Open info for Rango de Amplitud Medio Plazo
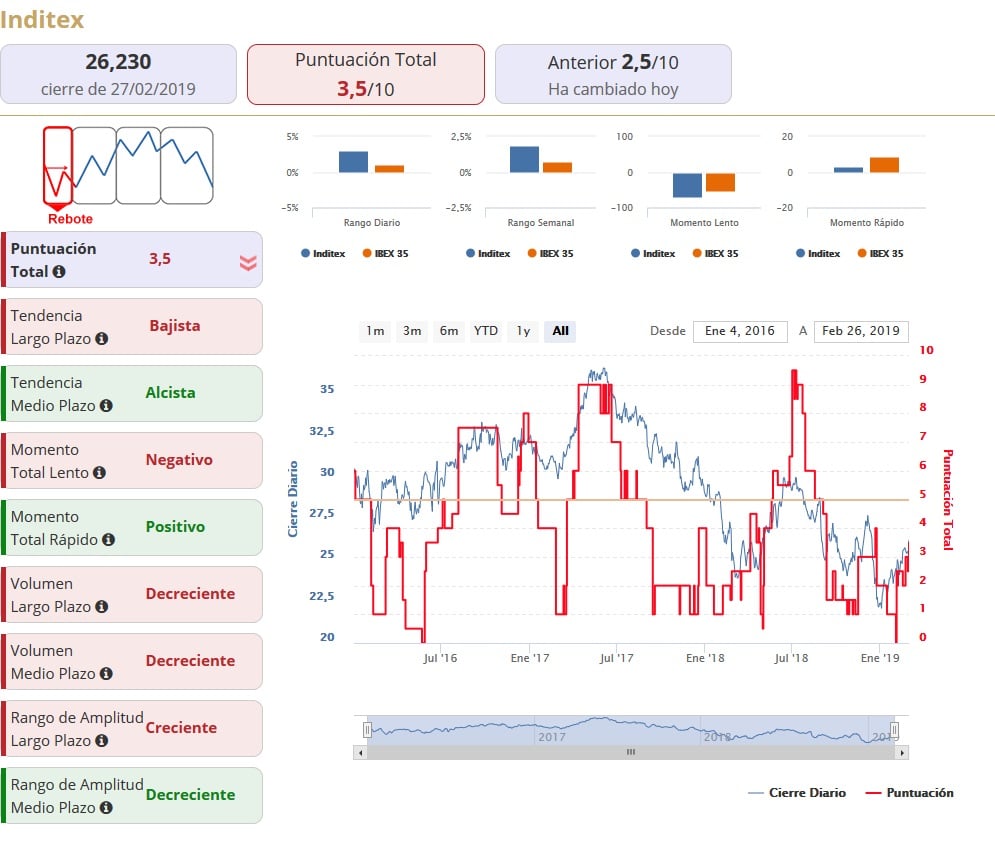This screenshot has height=841, width=995. [x=106, y=807]
